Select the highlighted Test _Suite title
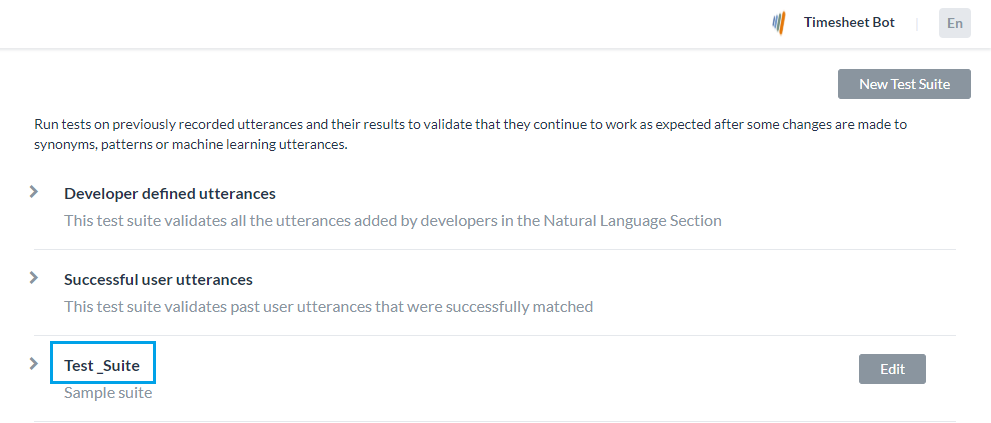Screen dimensions: 991x423 click(102, 365)
